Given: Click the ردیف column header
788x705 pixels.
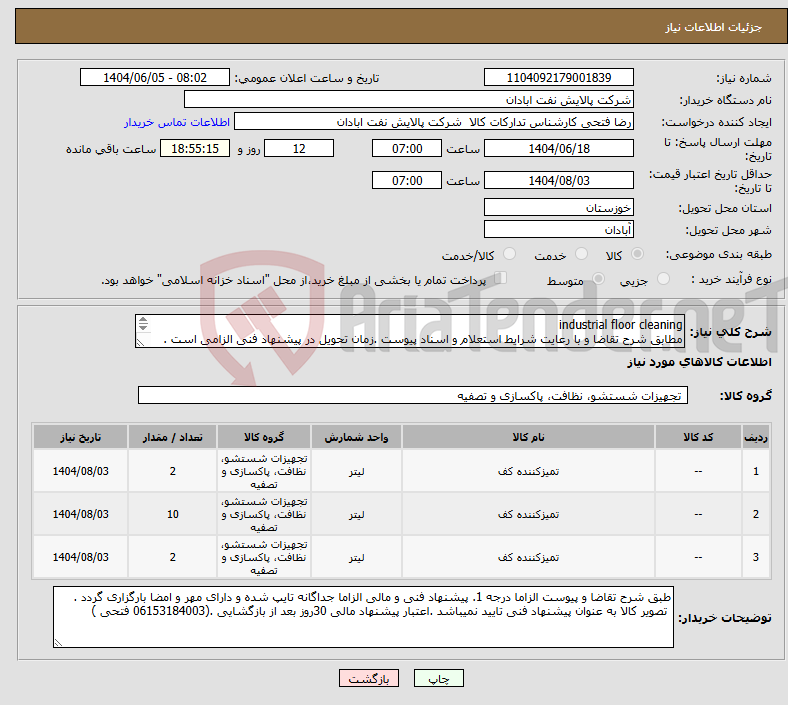Looking at the screenshot, I should click(x=755, y=437).
